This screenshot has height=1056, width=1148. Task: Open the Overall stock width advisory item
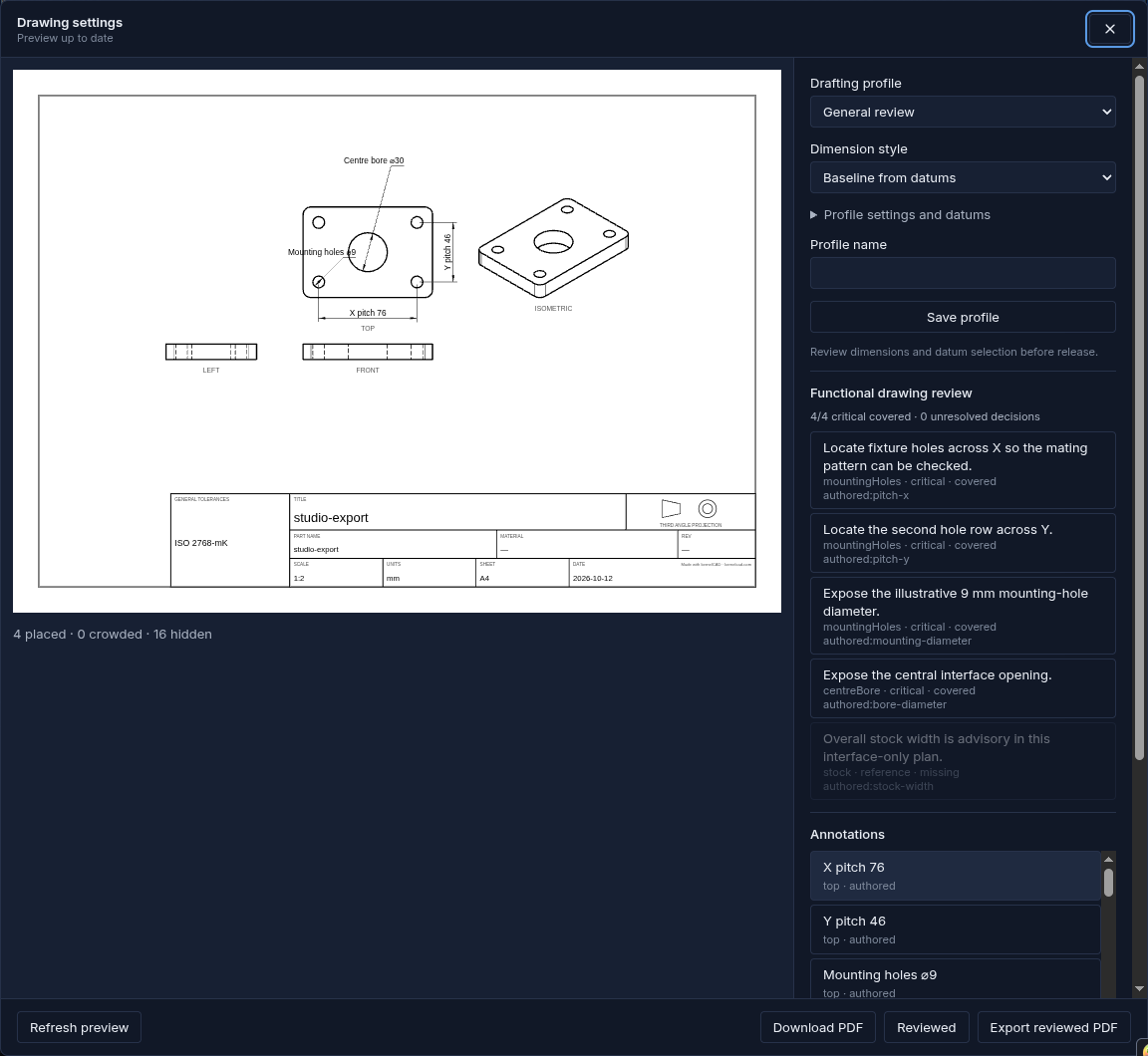click(962, 761)
